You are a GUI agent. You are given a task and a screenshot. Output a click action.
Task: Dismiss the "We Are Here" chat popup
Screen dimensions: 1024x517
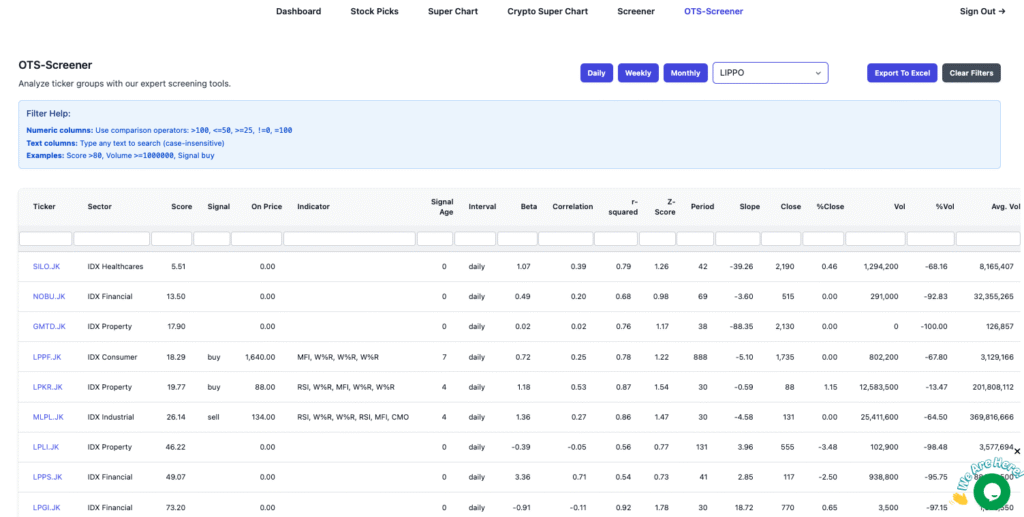click(1017, 451)
